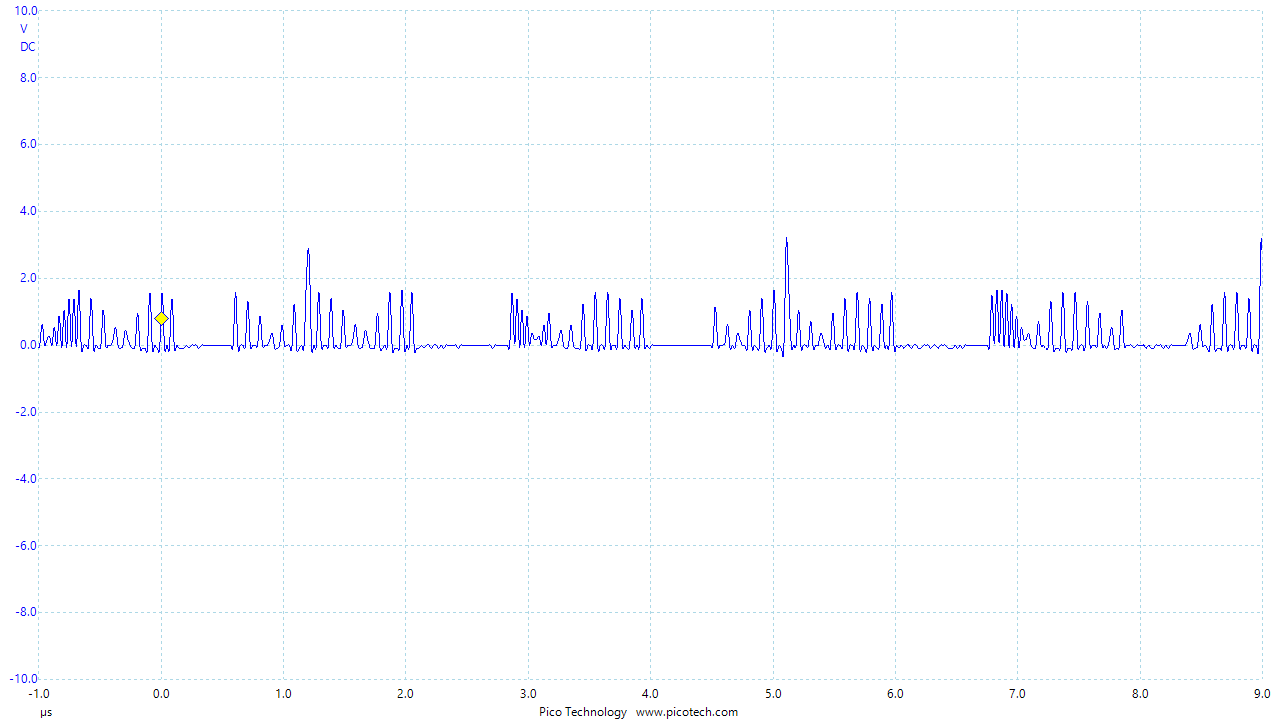Click the 4.0 label on the voltage axis
The height and width of the screenshot is (720, 1280).
27,211
